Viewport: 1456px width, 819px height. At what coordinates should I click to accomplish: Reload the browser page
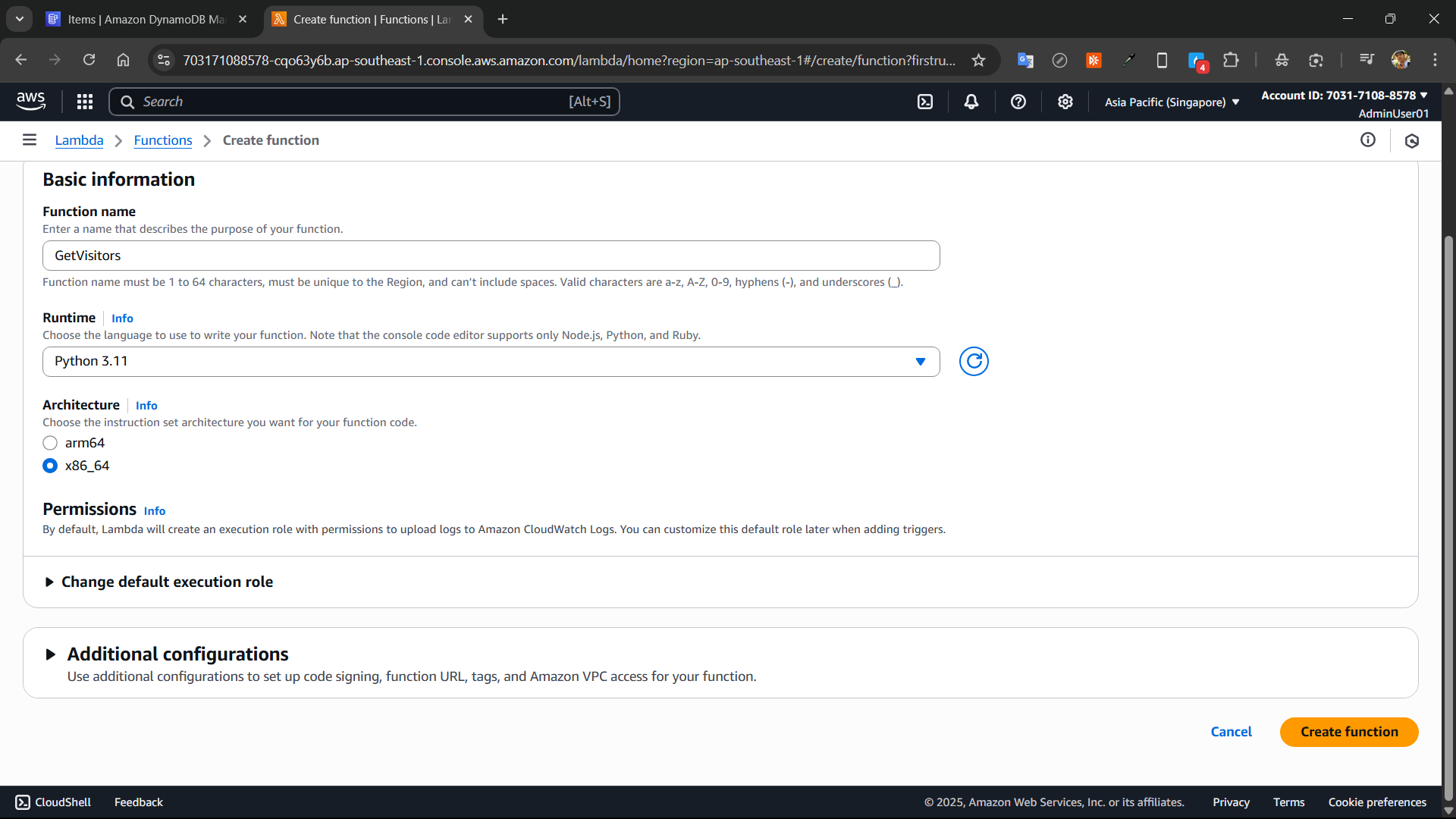tap(89, 60)
